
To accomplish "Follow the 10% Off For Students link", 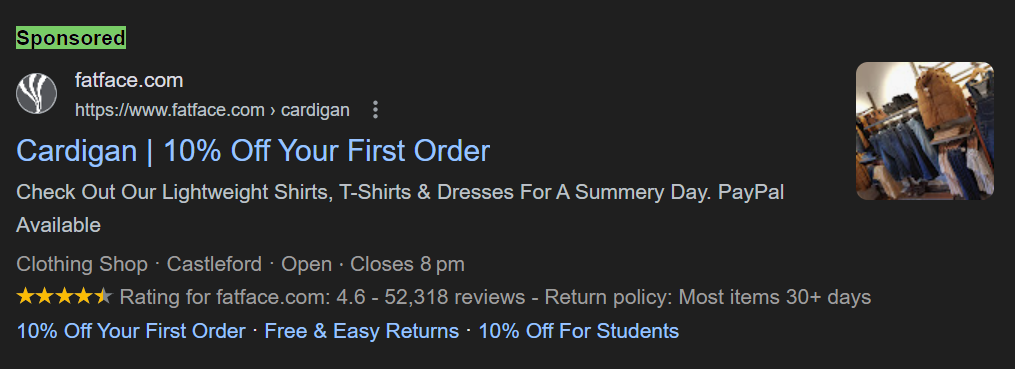I will (579, 331).
